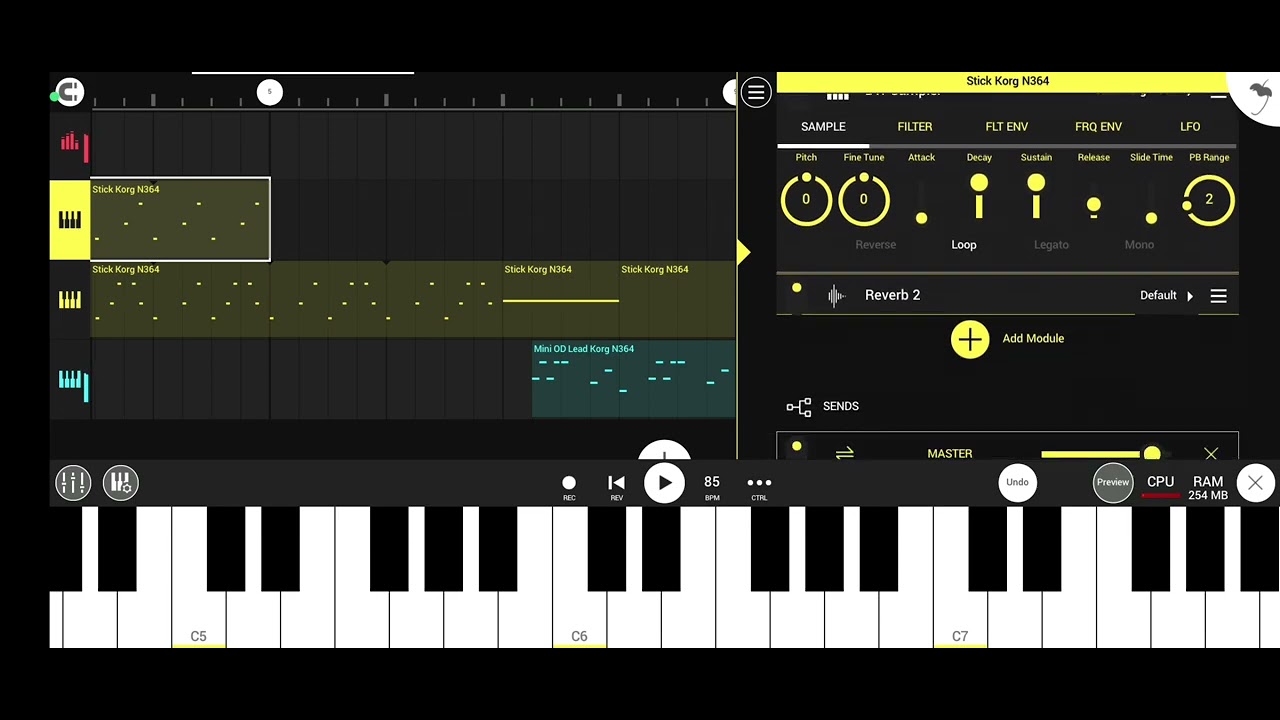
Task: Click the PB Range knob
Action: click(1209, 199)
